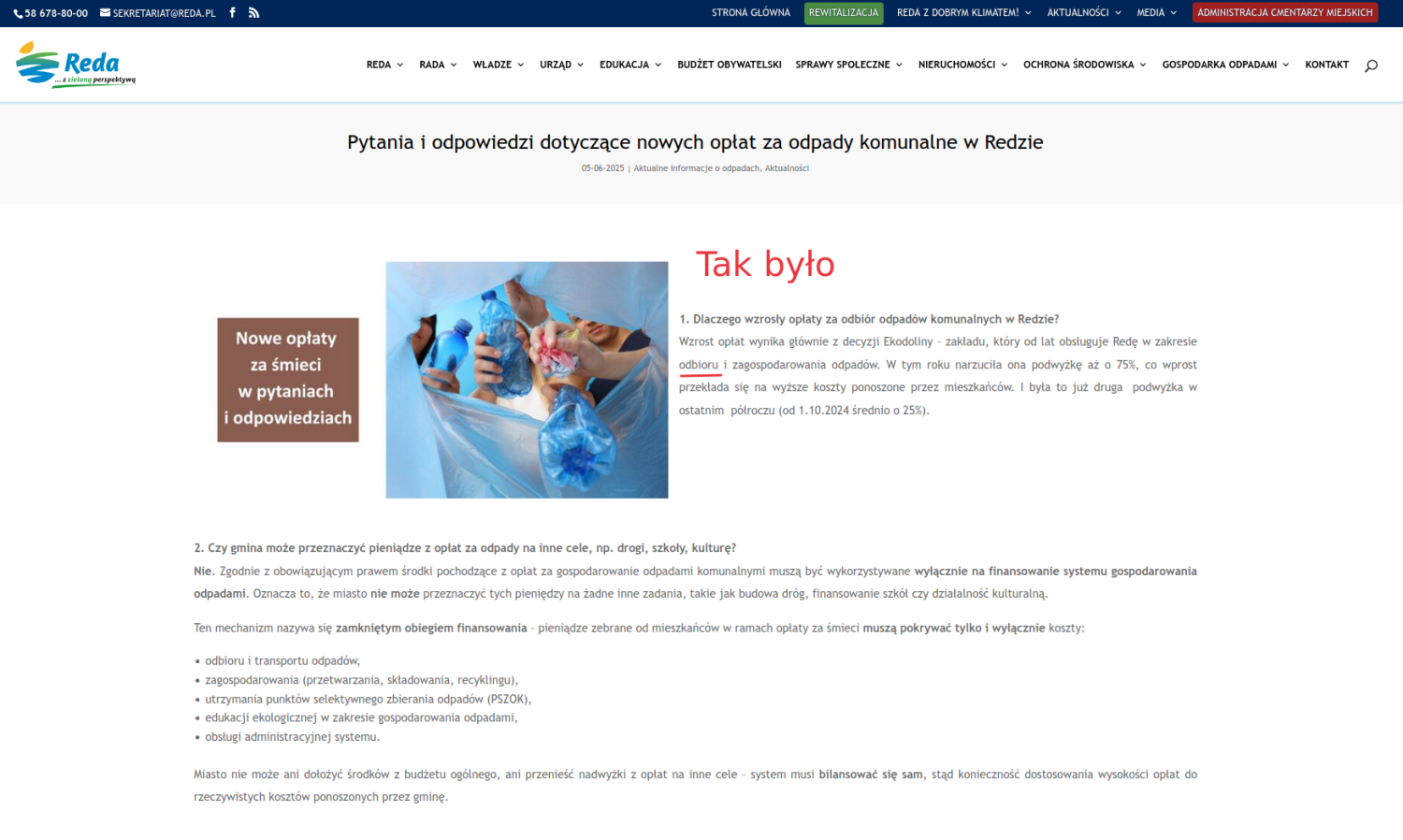This screenshot has height=840, width=1403.
Task: Click the brown Nowe opłaty za śmieci banner
Action: 288,380
